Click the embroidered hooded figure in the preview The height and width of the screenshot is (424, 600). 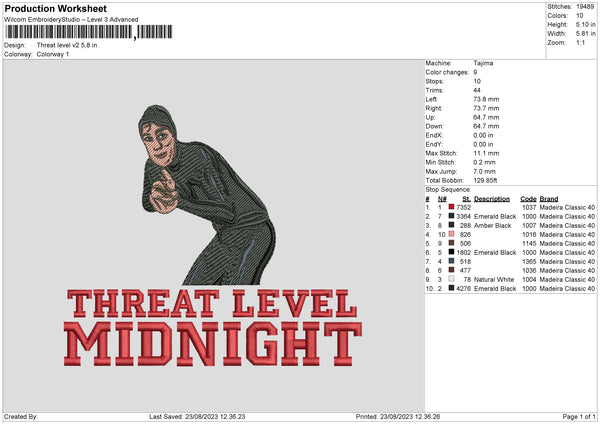(x=207, y=195)
